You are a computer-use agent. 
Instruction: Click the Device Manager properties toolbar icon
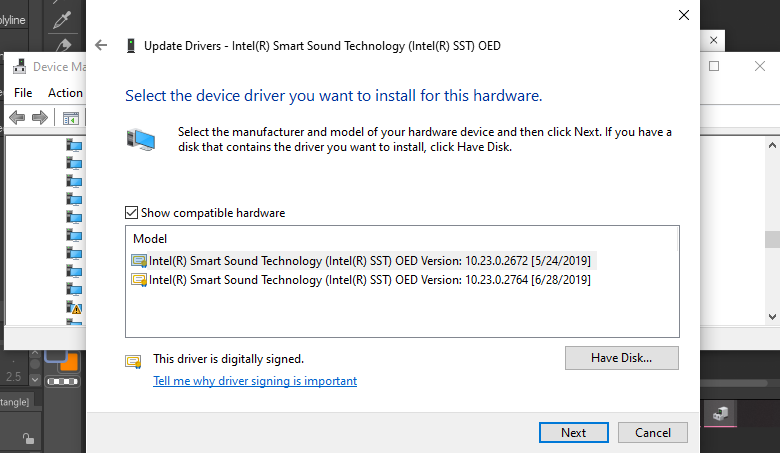[x=71, y=118]
